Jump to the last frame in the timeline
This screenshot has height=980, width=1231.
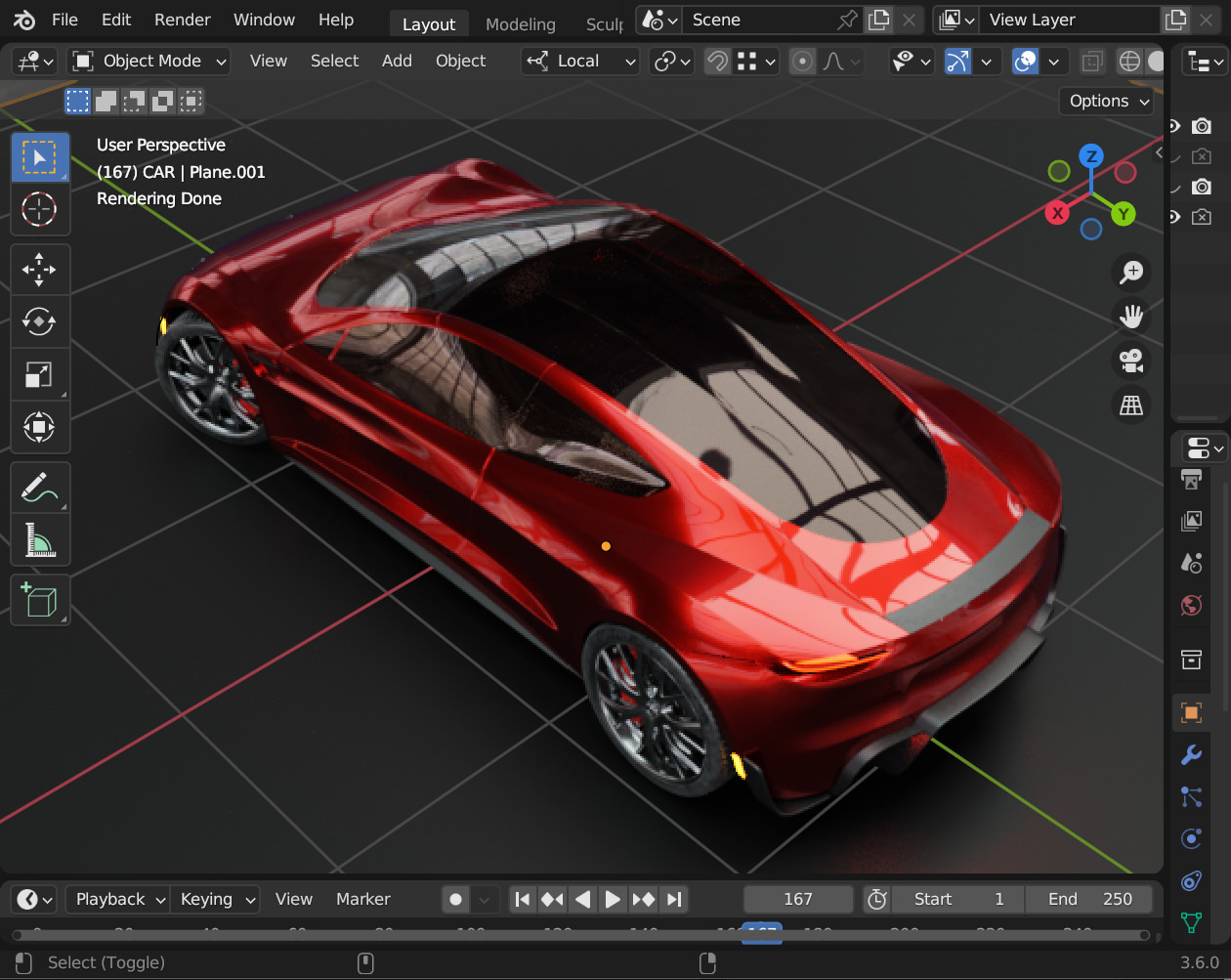(x=673, y=899)
